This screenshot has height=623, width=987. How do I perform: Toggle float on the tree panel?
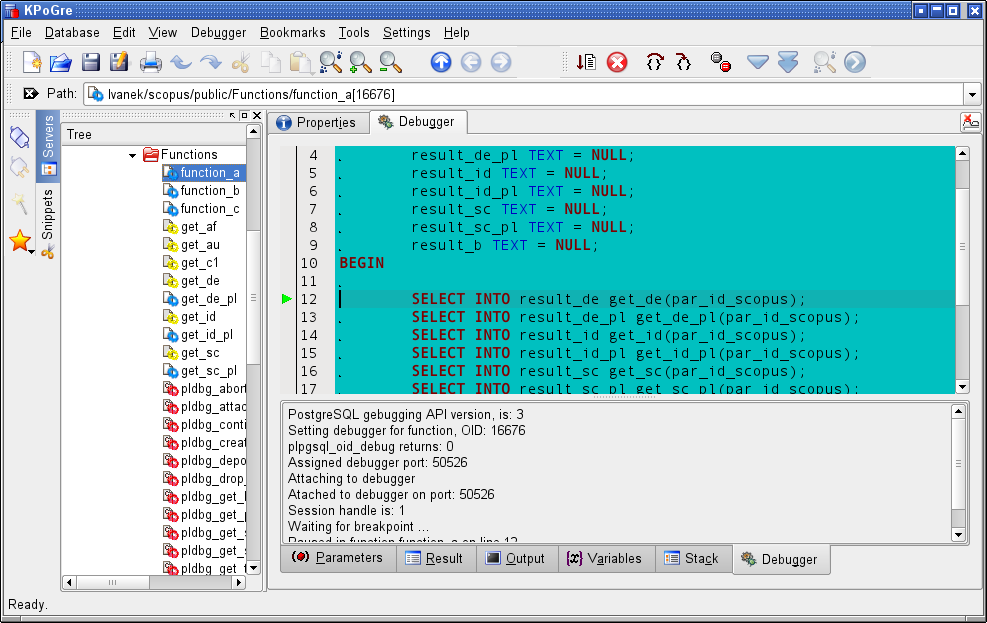tap(243, 116)
